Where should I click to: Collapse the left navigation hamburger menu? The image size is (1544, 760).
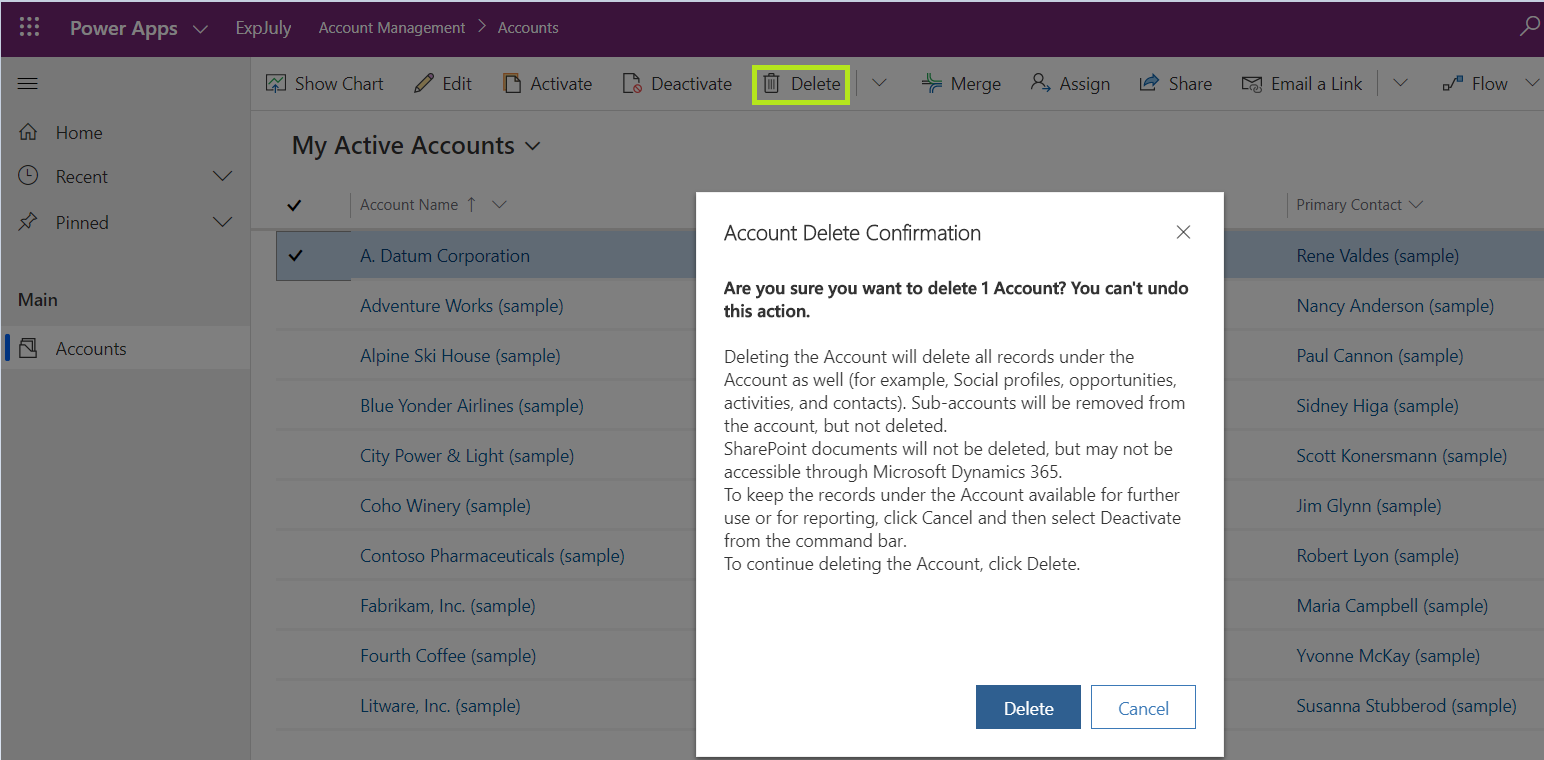28,84
